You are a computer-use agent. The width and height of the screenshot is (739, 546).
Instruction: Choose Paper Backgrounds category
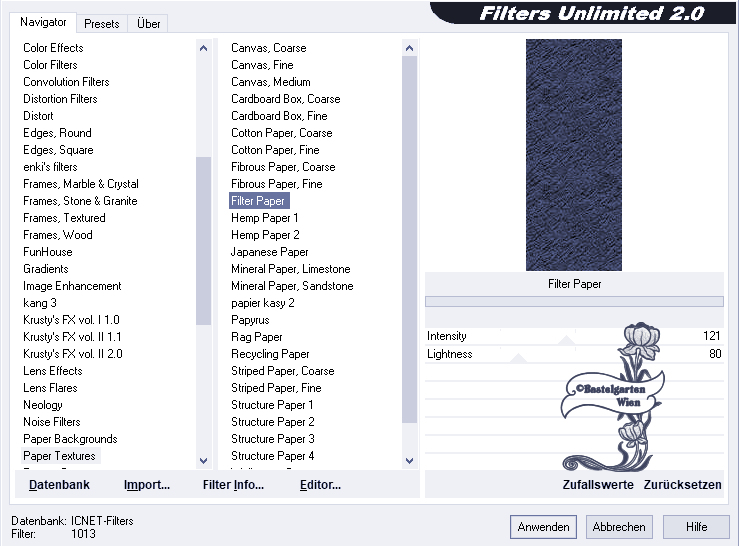click(70, 438)
